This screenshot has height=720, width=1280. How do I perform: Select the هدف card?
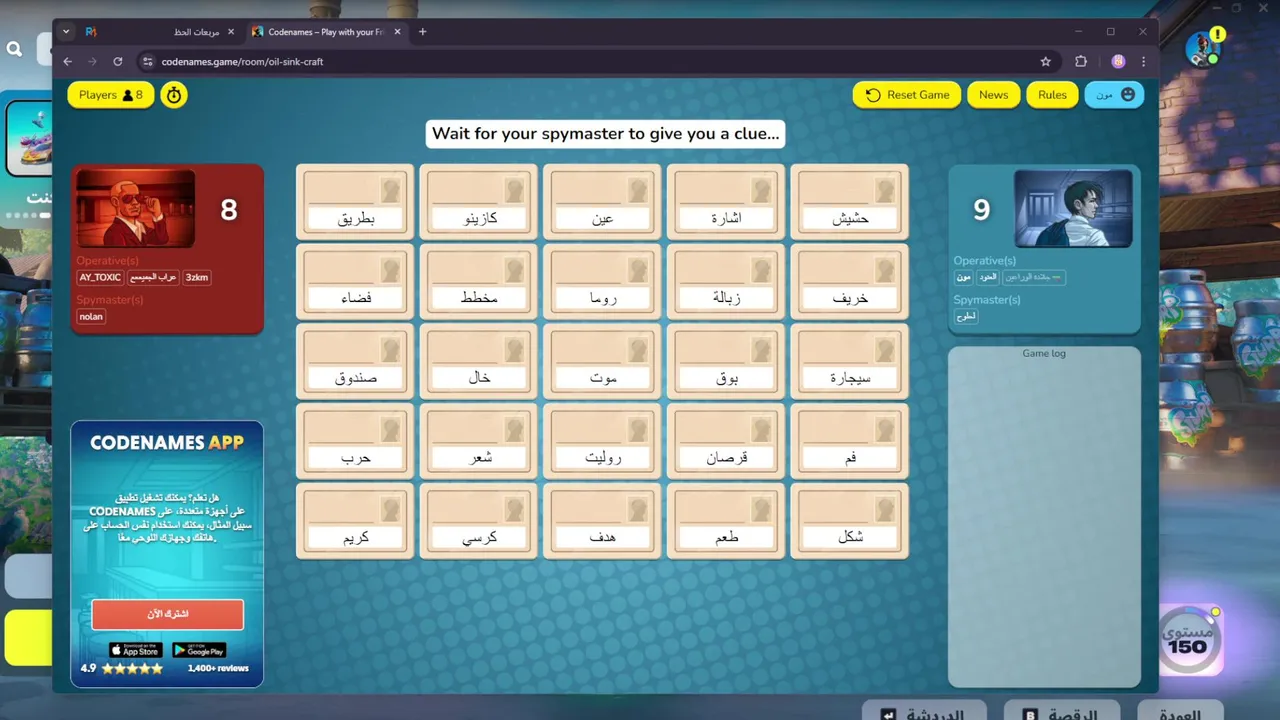(x=602, y=521)
